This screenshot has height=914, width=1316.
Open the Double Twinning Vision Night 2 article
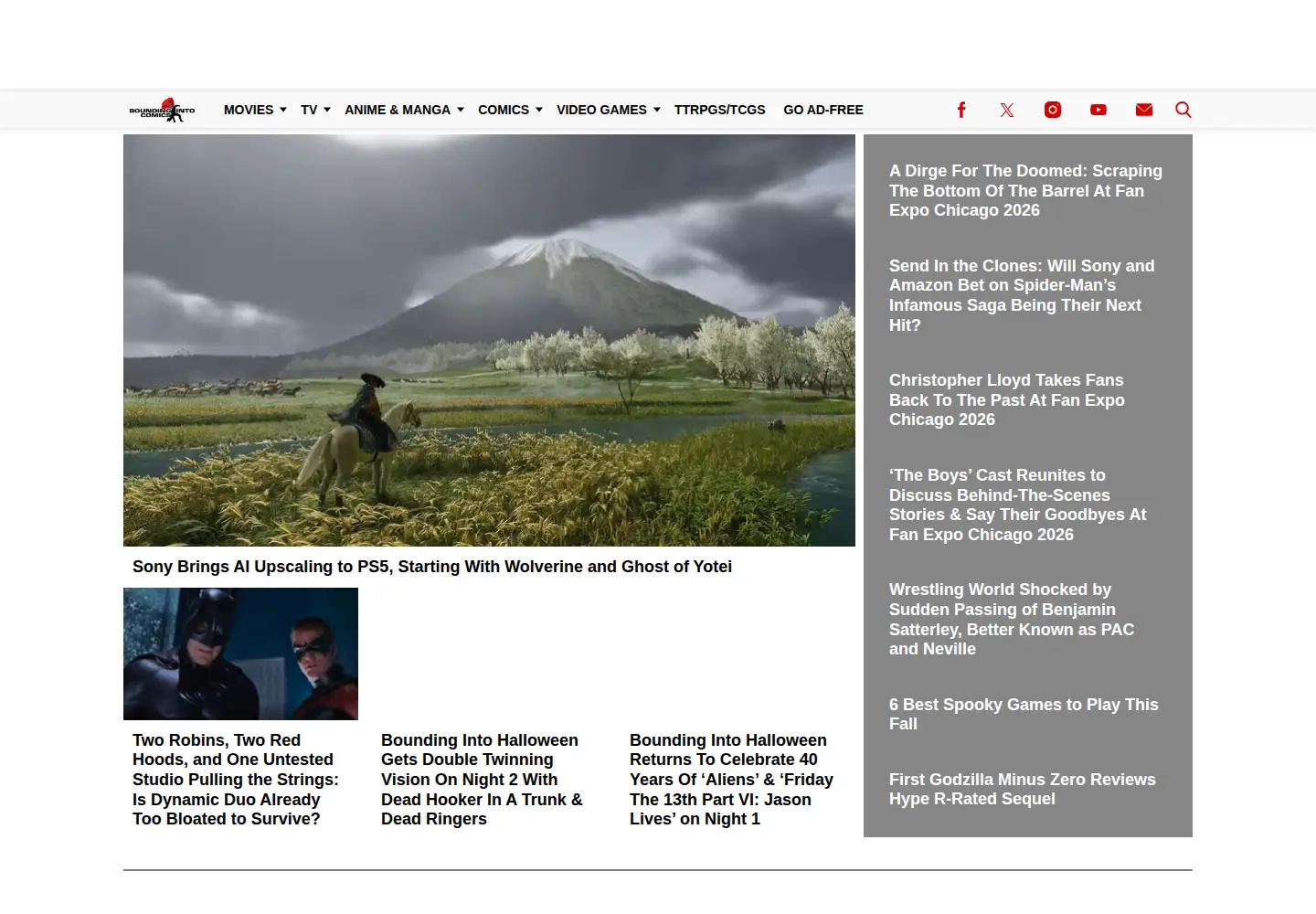click(482, 780)
